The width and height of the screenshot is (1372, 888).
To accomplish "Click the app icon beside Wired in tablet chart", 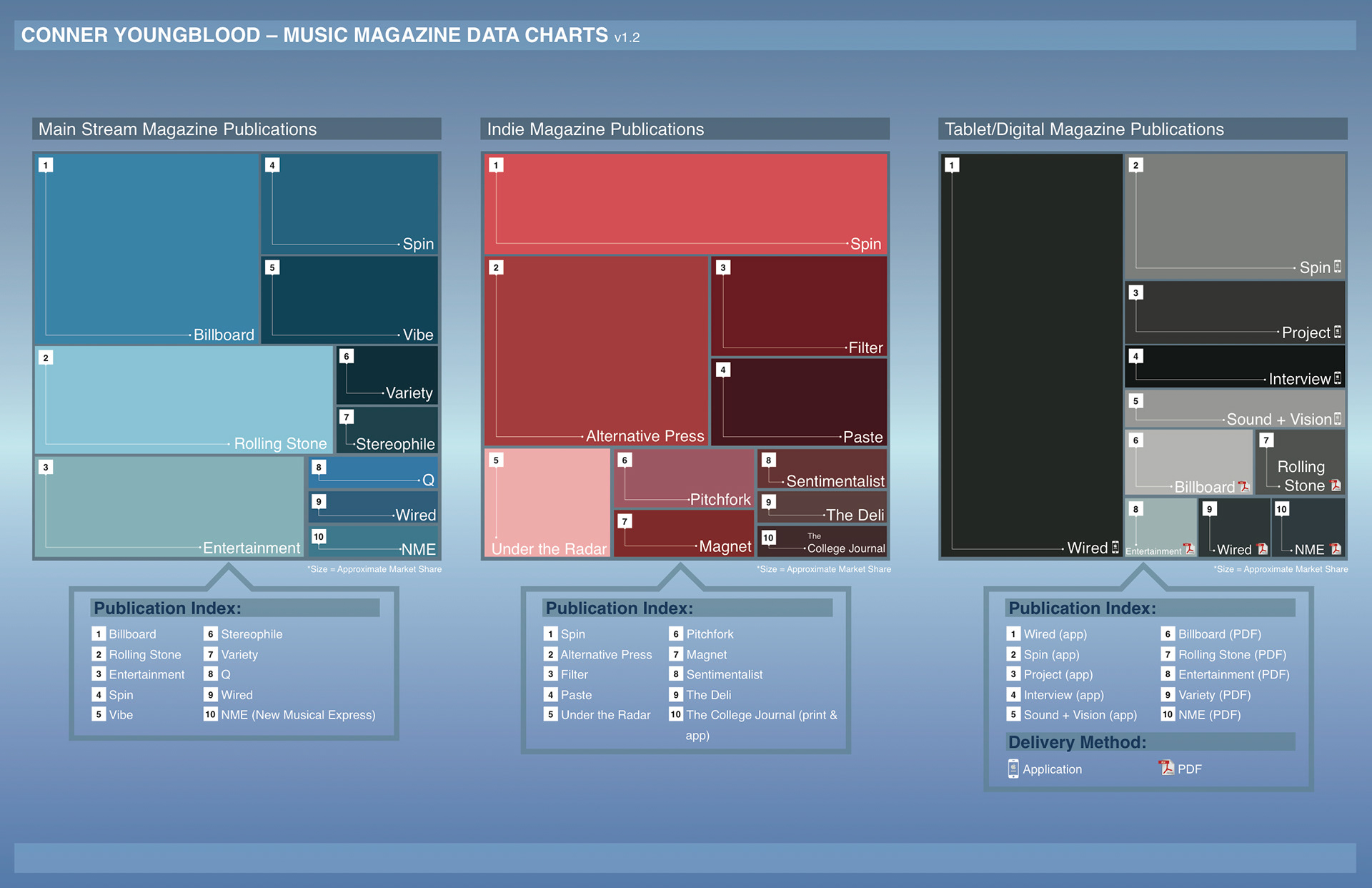I will tap(1115, 548).
